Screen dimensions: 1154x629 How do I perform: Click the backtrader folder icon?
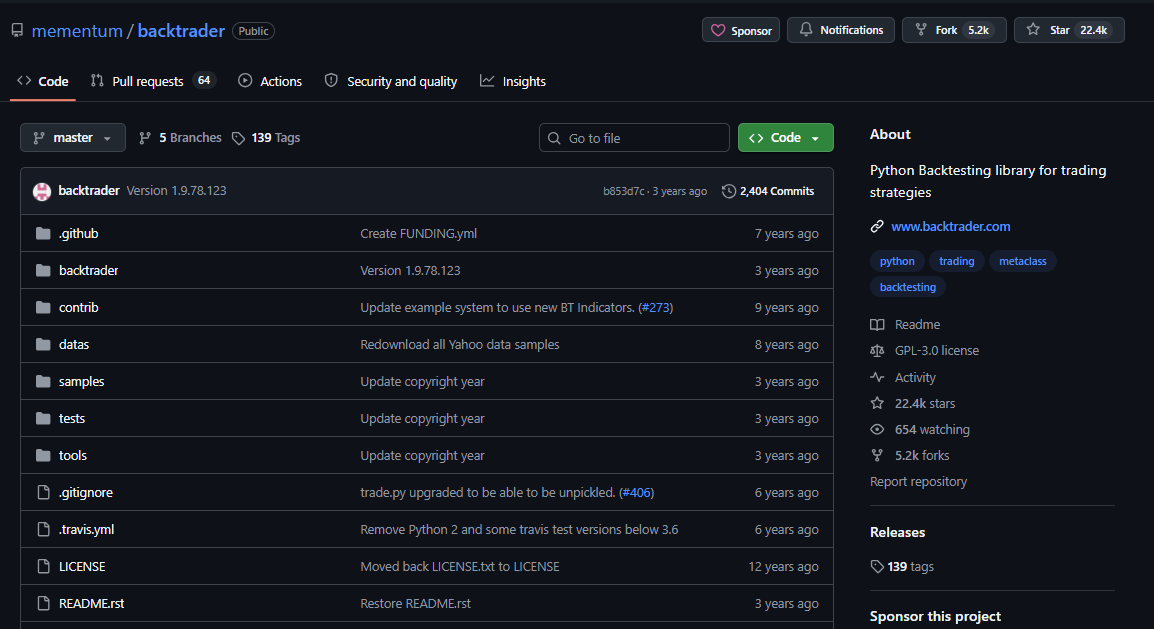click(x=43, y=270)
